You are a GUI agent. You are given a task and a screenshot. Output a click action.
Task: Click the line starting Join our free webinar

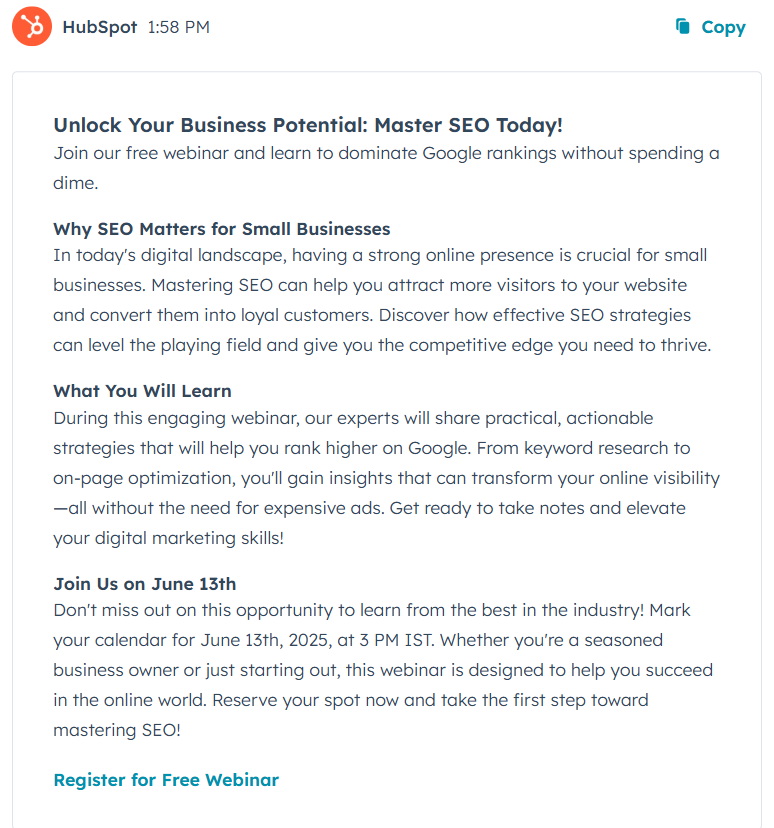point(386,153)
